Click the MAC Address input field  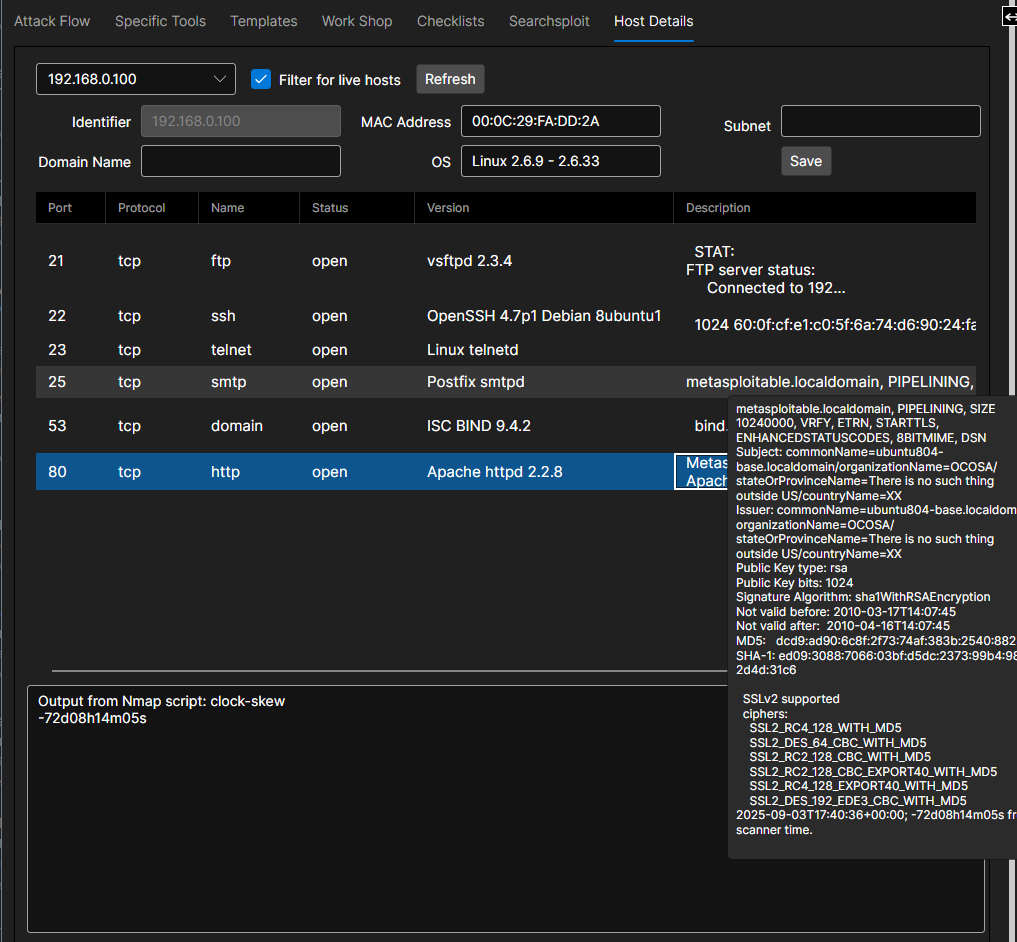click(560, 121)
